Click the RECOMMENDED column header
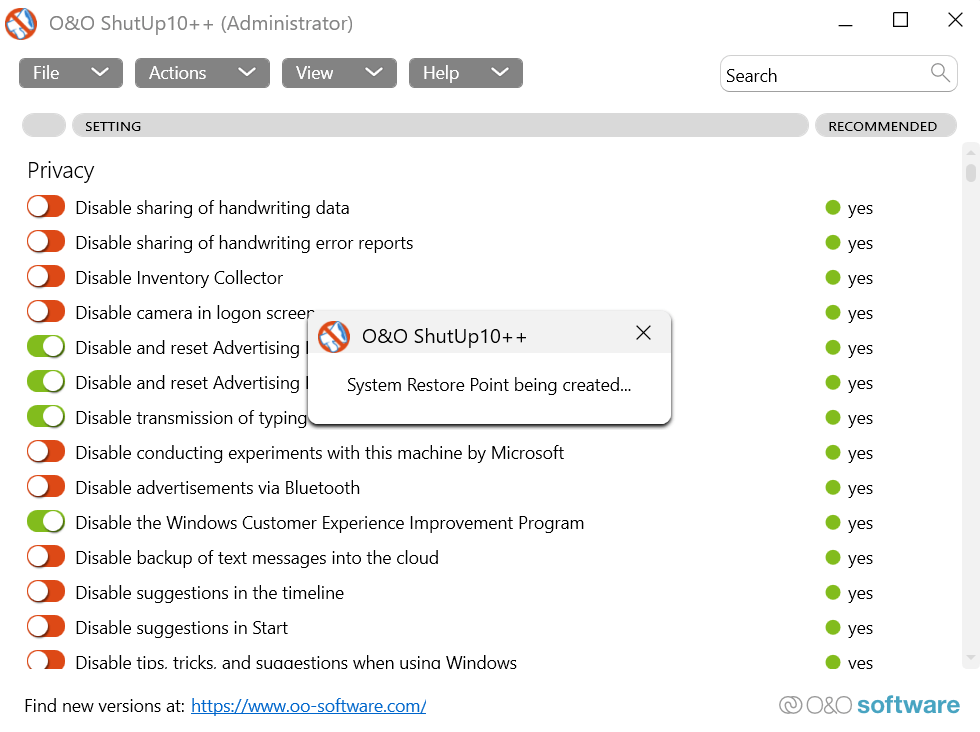980x732 pixels. coord(884,126)
